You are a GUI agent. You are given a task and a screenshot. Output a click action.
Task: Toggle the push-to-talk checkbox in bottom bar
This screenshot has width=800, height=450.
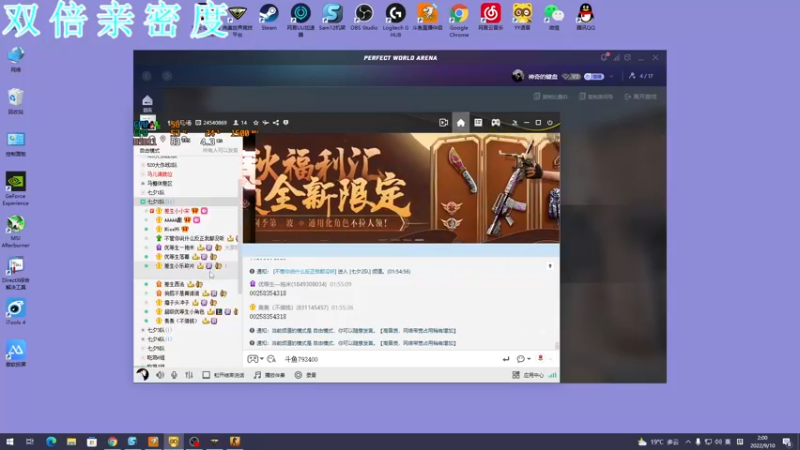click(x=206, y=375)
